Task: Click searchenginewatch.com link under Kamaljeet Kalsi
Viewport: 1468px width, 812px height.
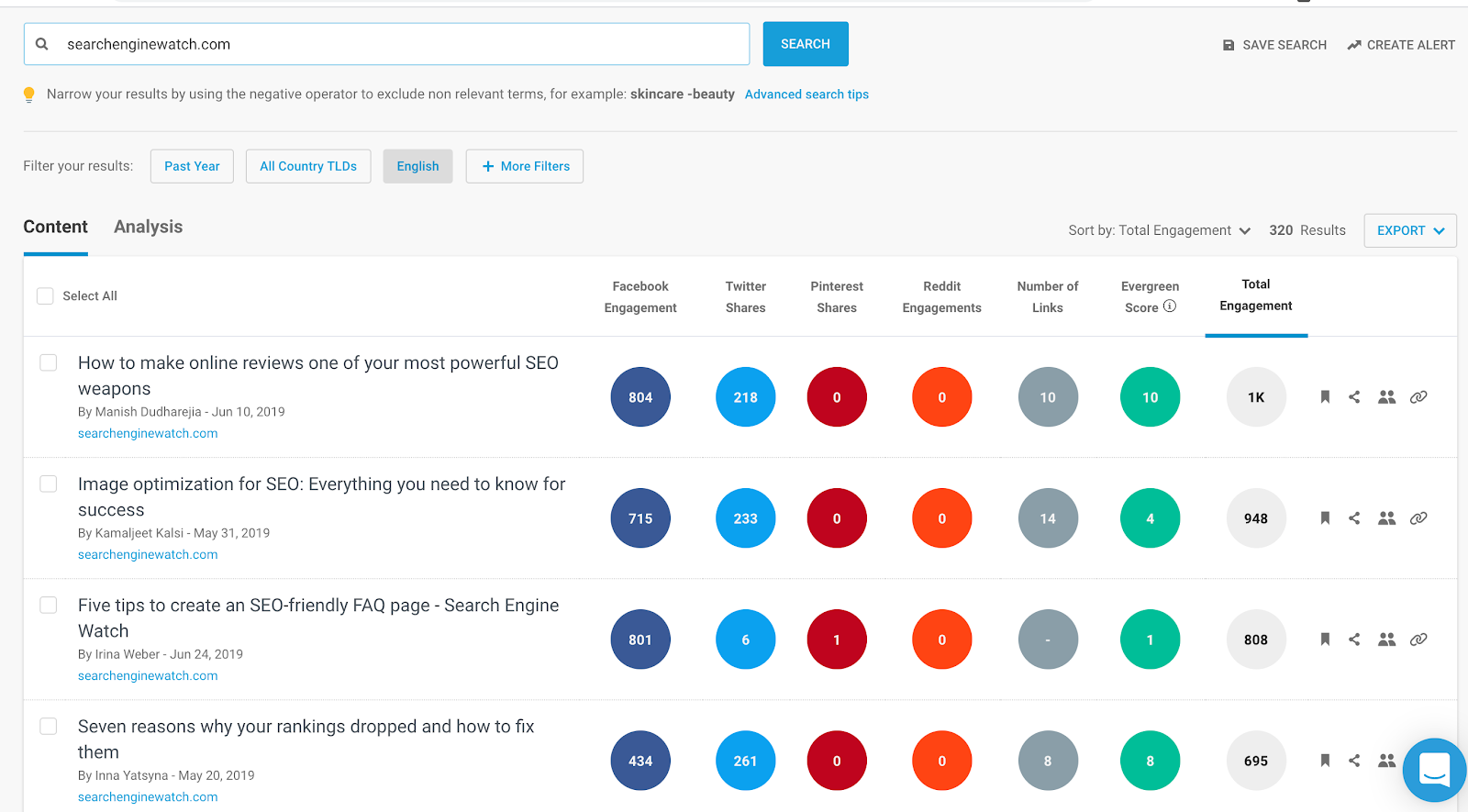Action: click(x=148, y=555)
